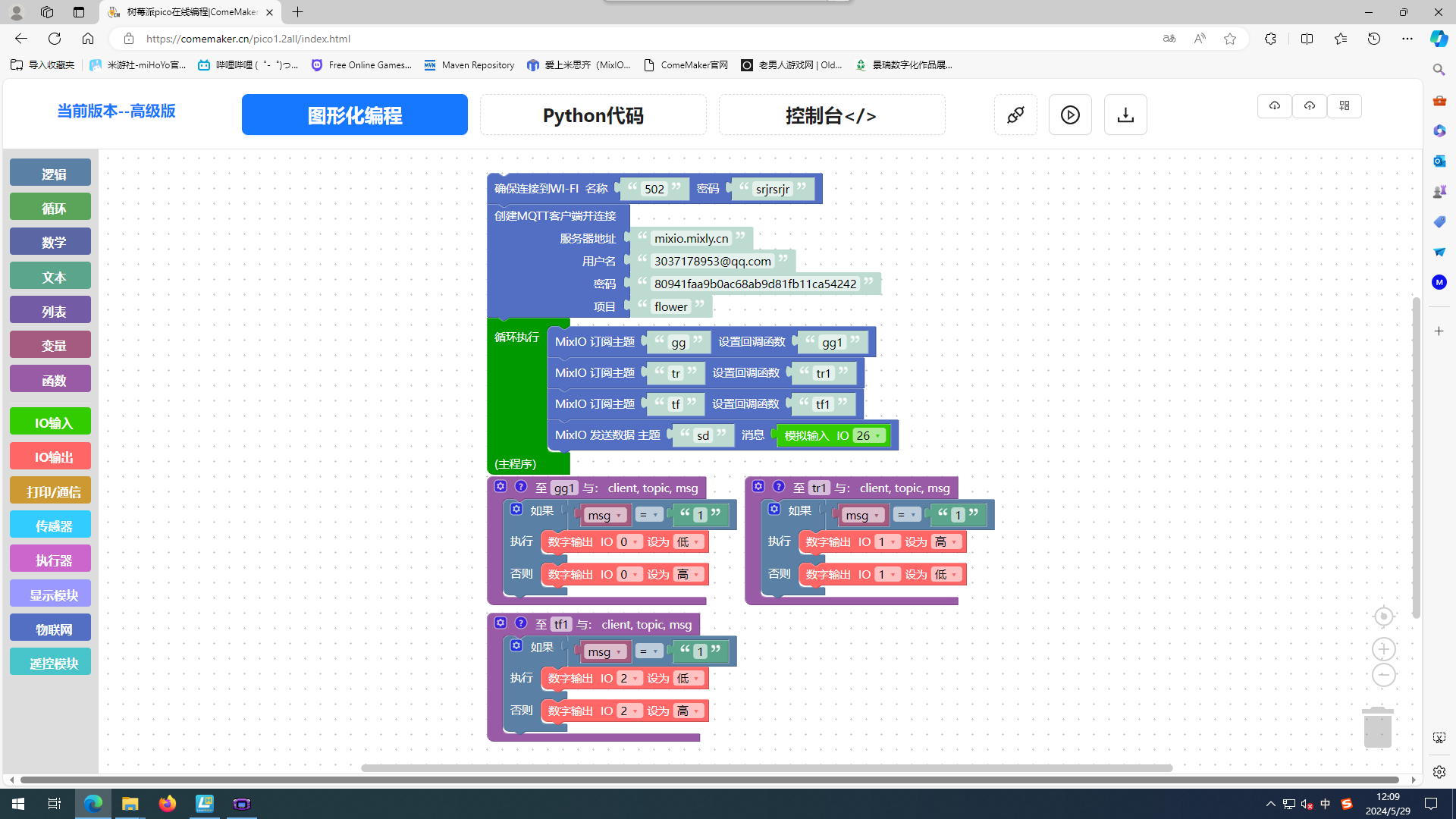1456x819 pixels.
Task: Open the 物联网 block category
Action: click(50, 629)
